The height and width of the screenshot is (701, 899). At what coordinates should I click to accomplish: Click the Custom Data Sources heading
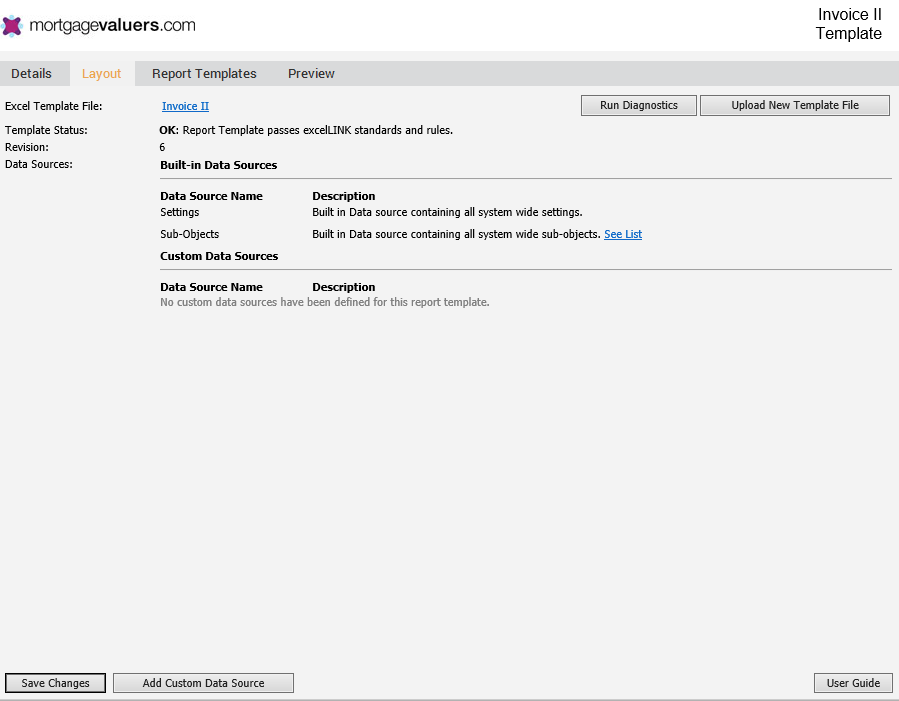point(219,256)
